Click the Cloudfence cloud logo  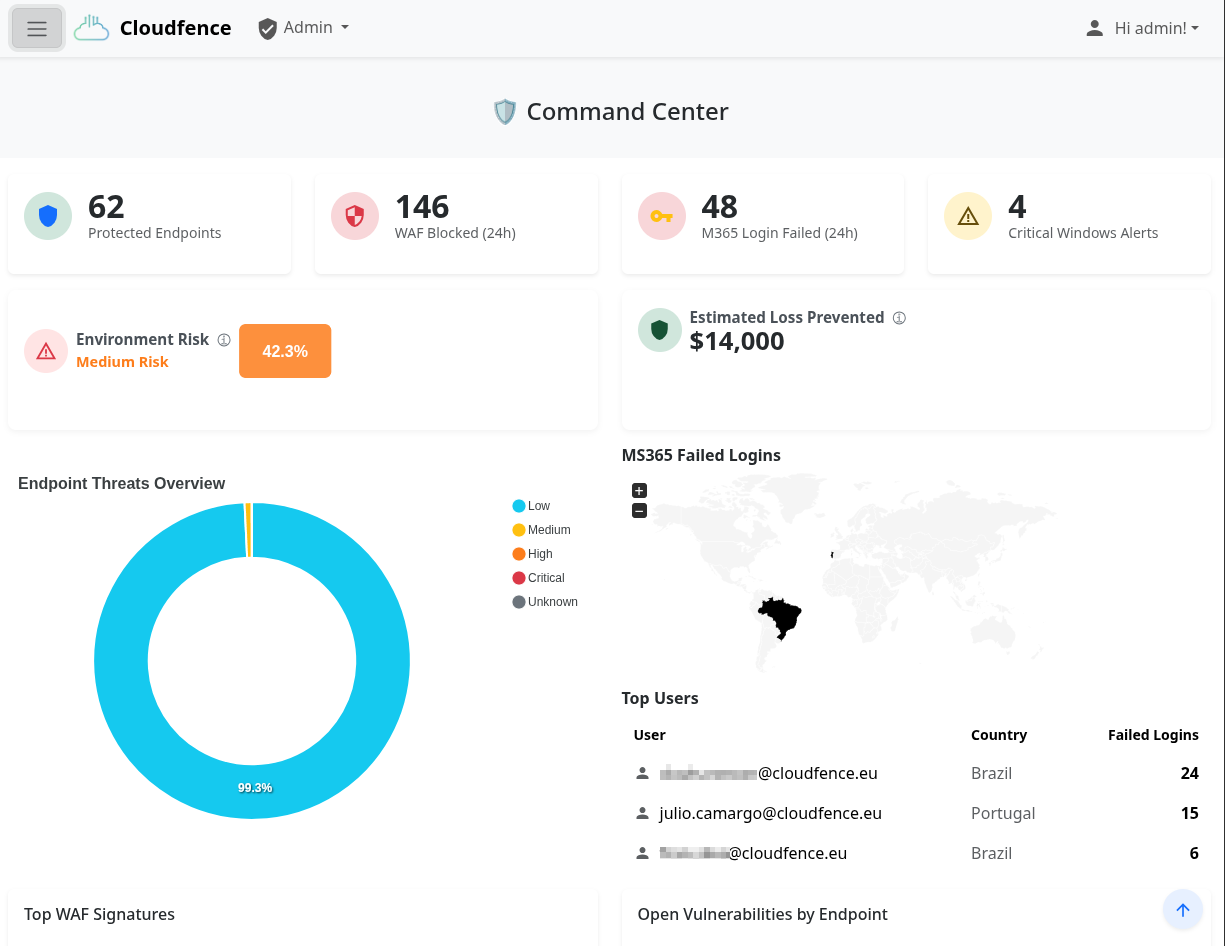pos(92,28)
